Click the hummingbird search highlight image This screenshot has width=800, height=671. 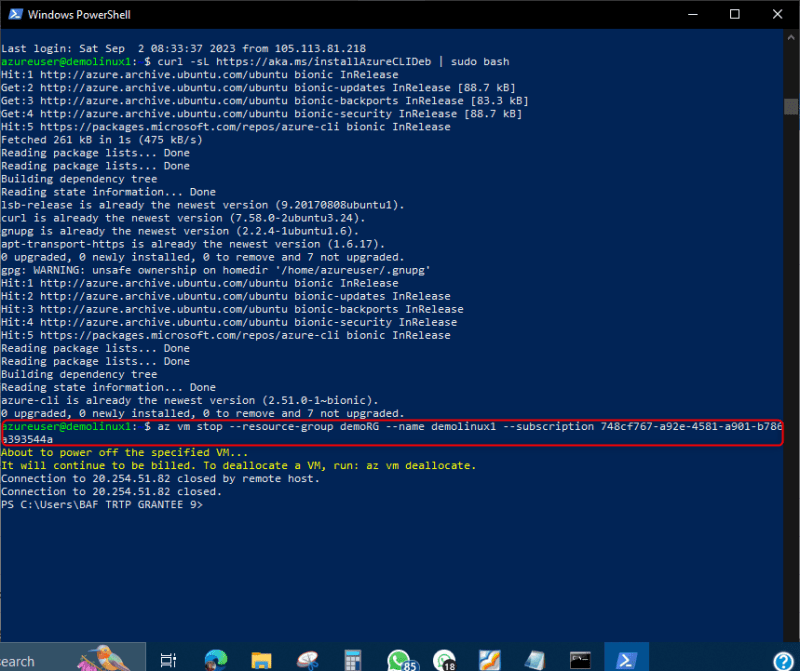tap(105, 658)
